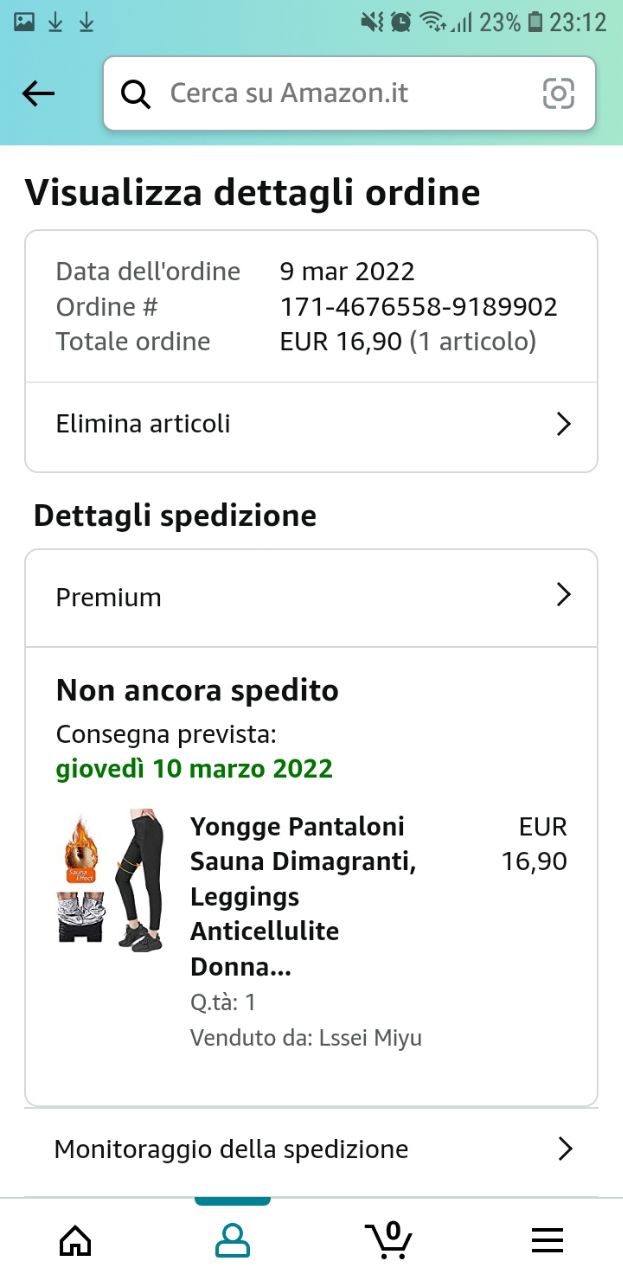Focus the Cerca su Amazon.it search field

click(x=340, y=94)
